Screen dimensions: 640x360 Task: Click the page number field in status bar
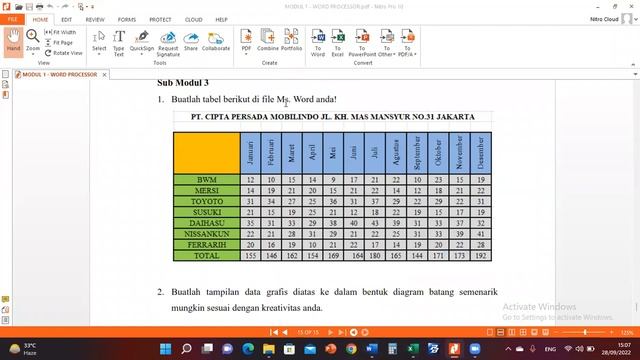pos(308,332)
